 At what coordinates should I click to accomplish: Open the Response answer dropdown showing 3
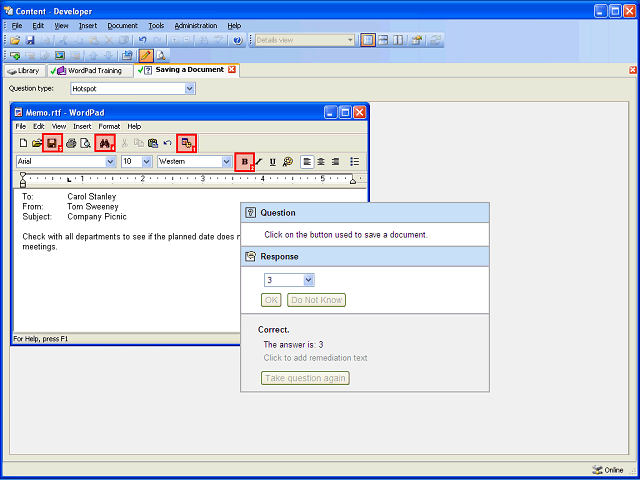point(309,280)
